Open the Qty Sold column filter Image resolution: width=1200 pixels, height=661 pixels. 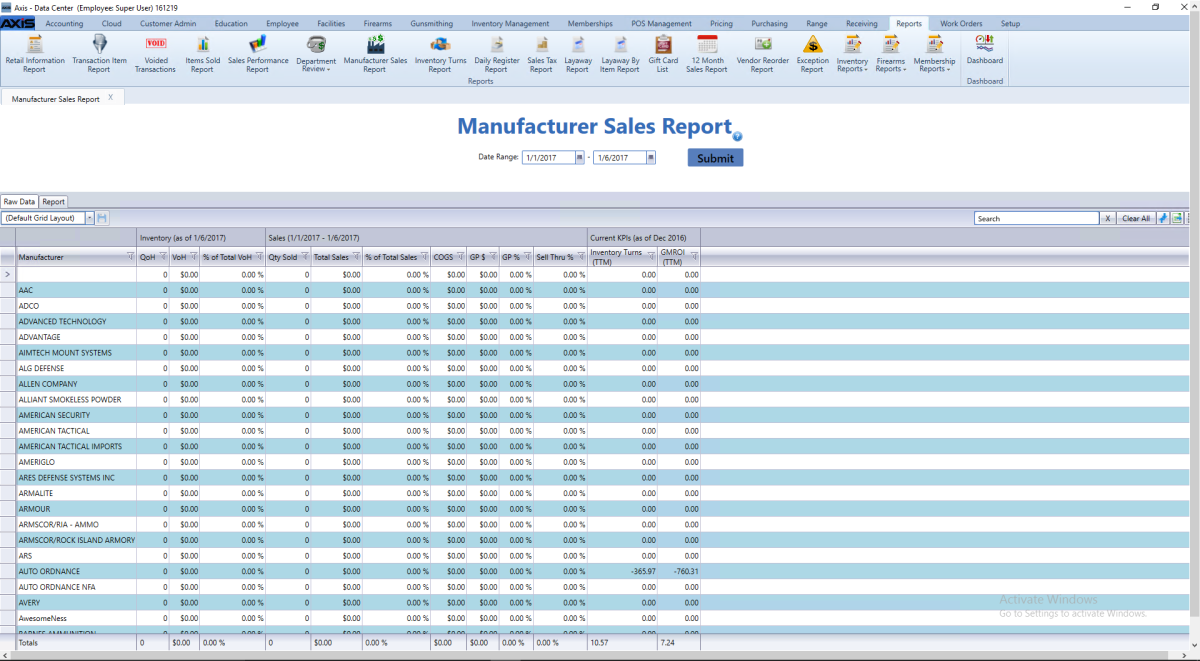point(304,257)
